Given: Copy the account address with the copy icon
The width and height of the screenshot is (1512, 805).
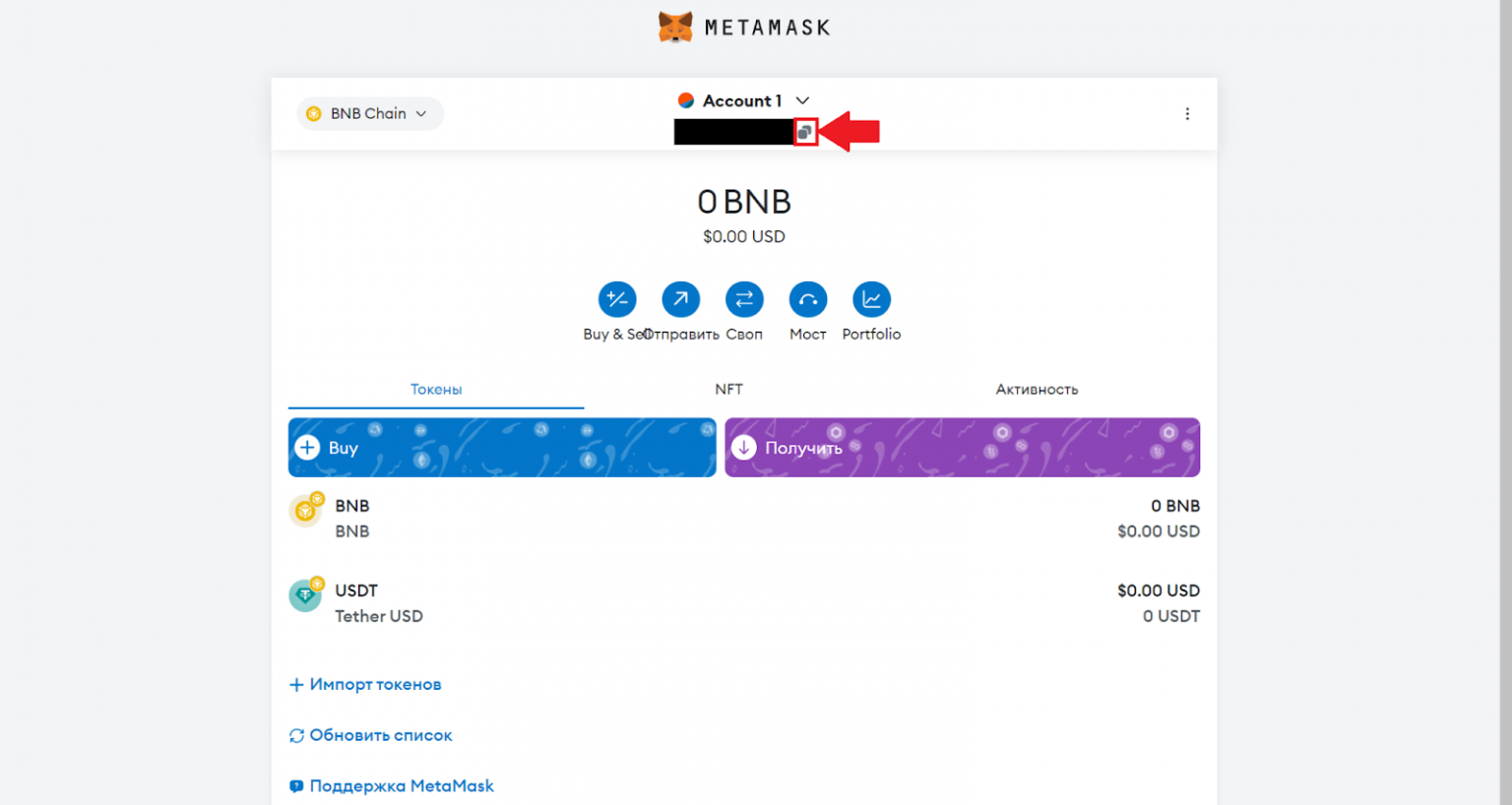Looking at the screenshot, I should pos(805,131).
